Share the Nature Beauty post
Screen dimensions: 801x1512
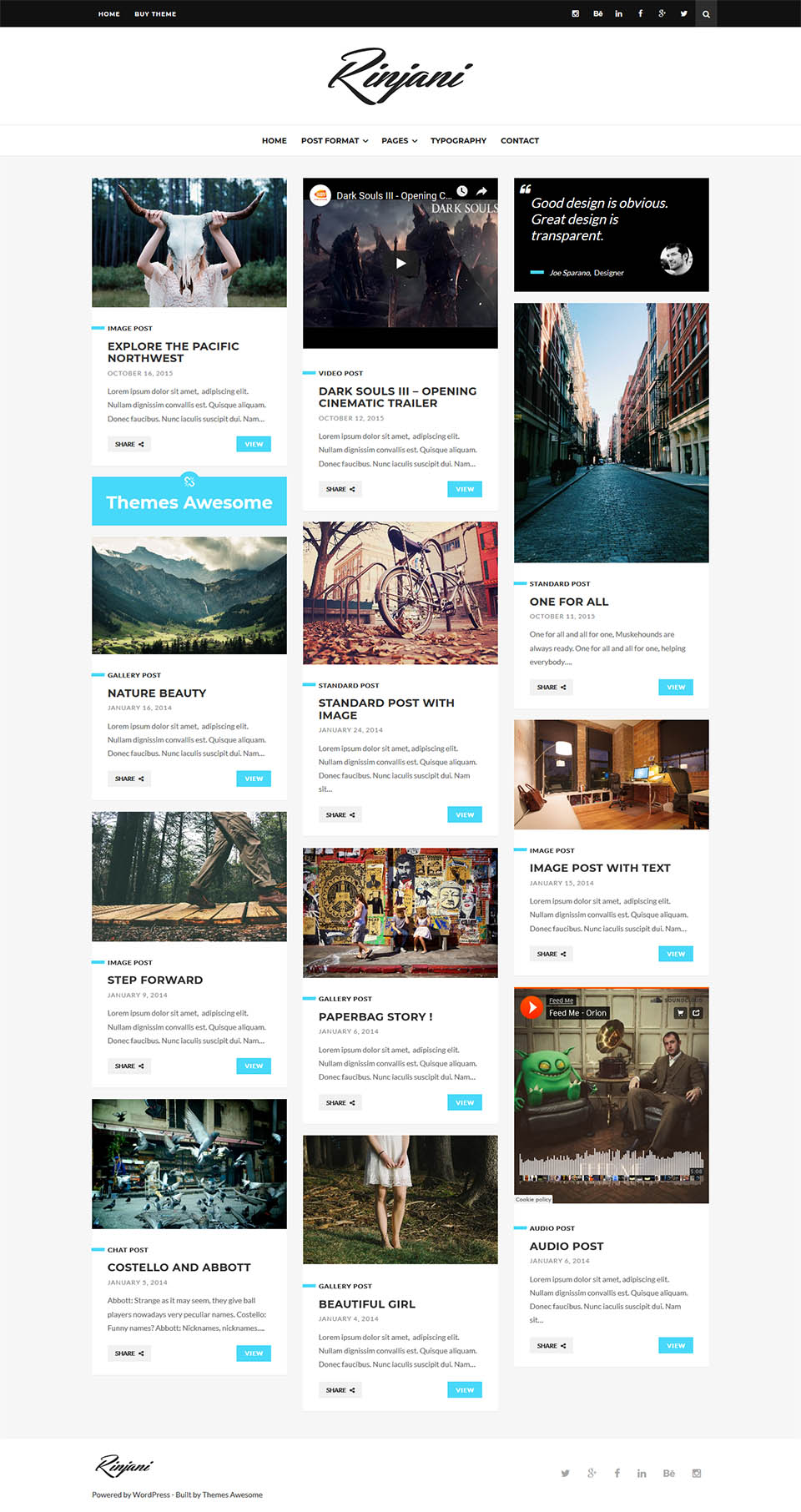pyautogui.click(x=129, y=779)
